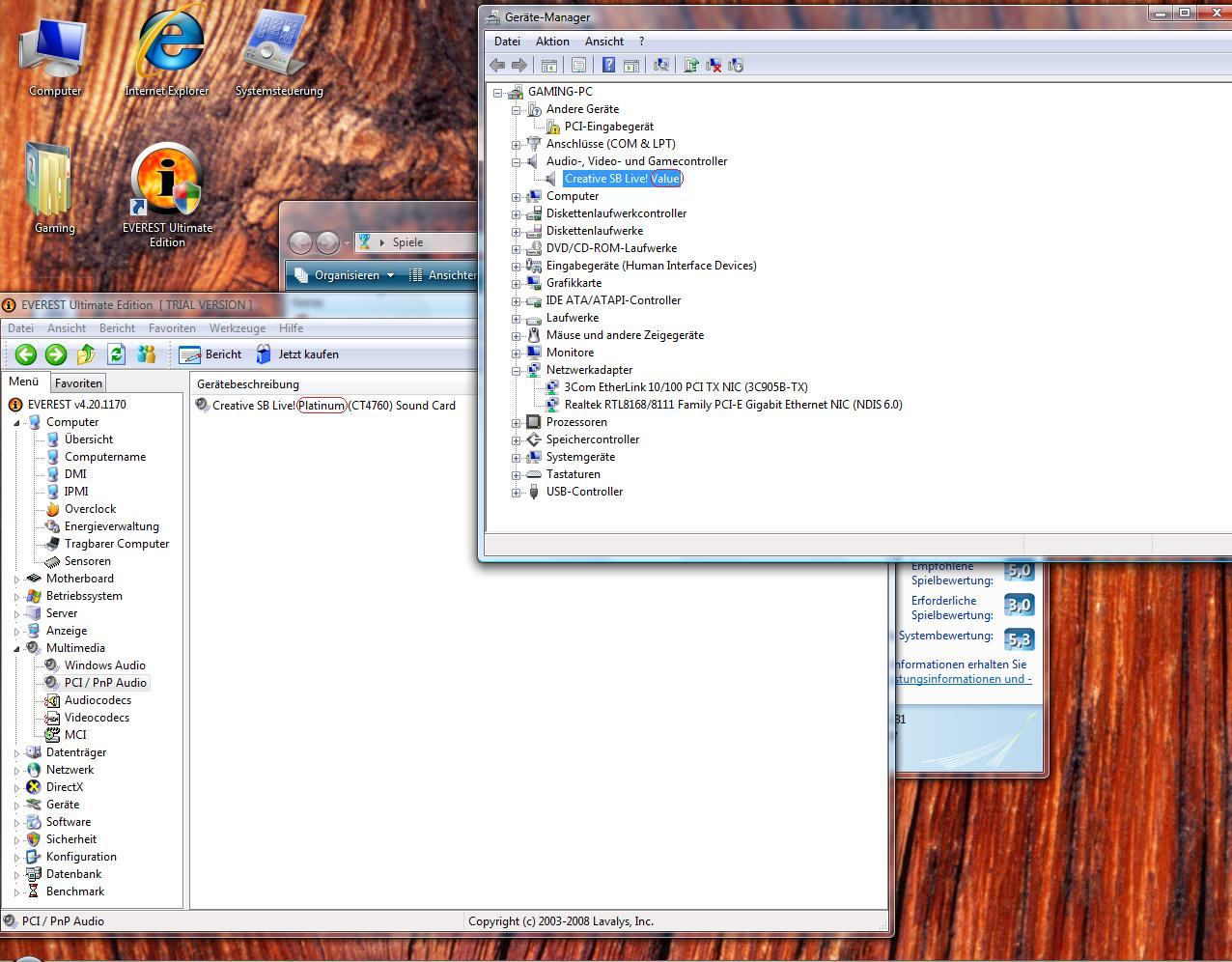Scan for hardware changes icon in Geräte-Manager
This screenshot has height=962, width=1232.
[x=661, y=65]
